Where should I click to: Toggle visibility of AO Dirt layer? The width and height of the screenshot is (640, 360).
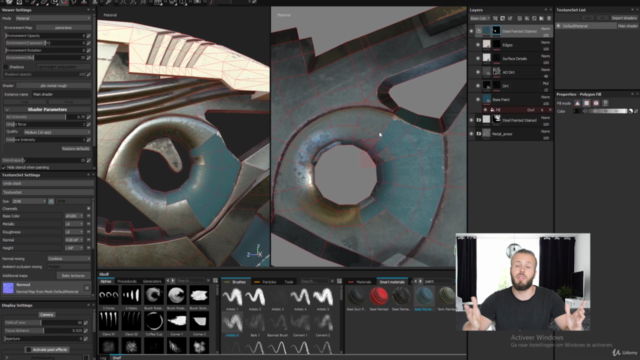click(478, 72)
